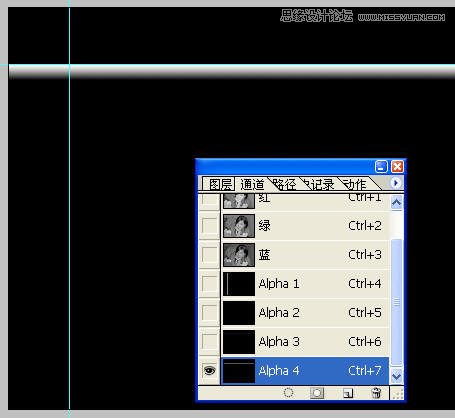
Task: Create new channel icon
Action: (x=348, y=393)
